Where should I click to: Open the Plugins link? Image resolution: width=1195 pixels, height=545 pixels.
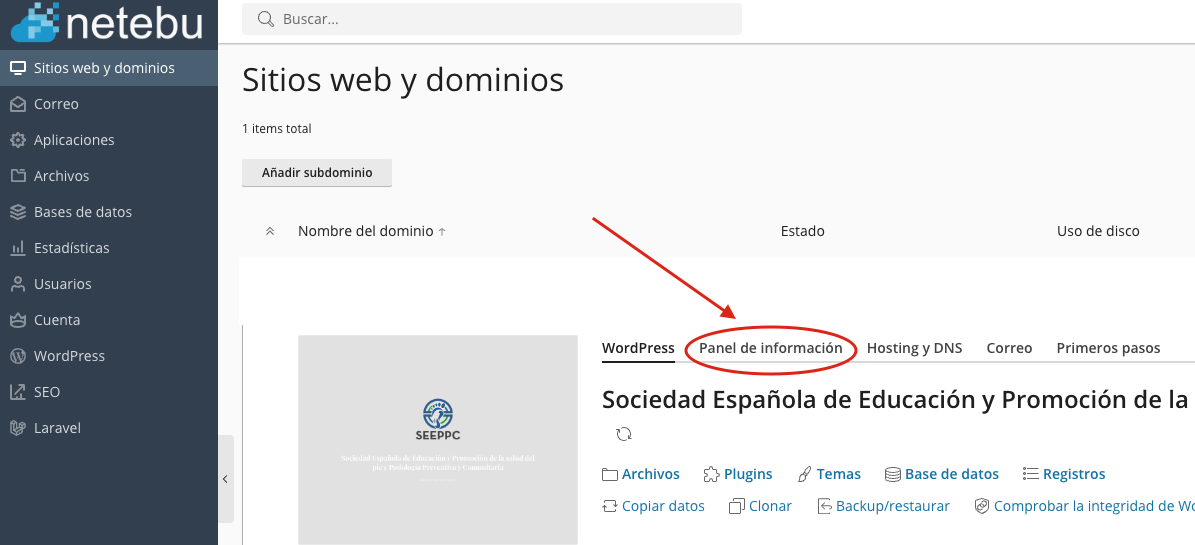click(748, 474)
